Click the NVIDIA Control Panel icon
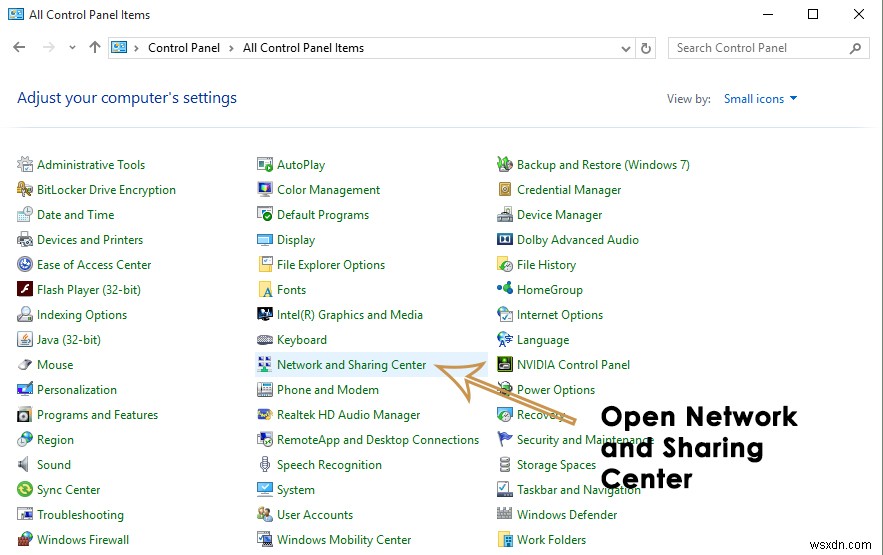This screenshot has height=555, width=883. (x=505, y=365)
